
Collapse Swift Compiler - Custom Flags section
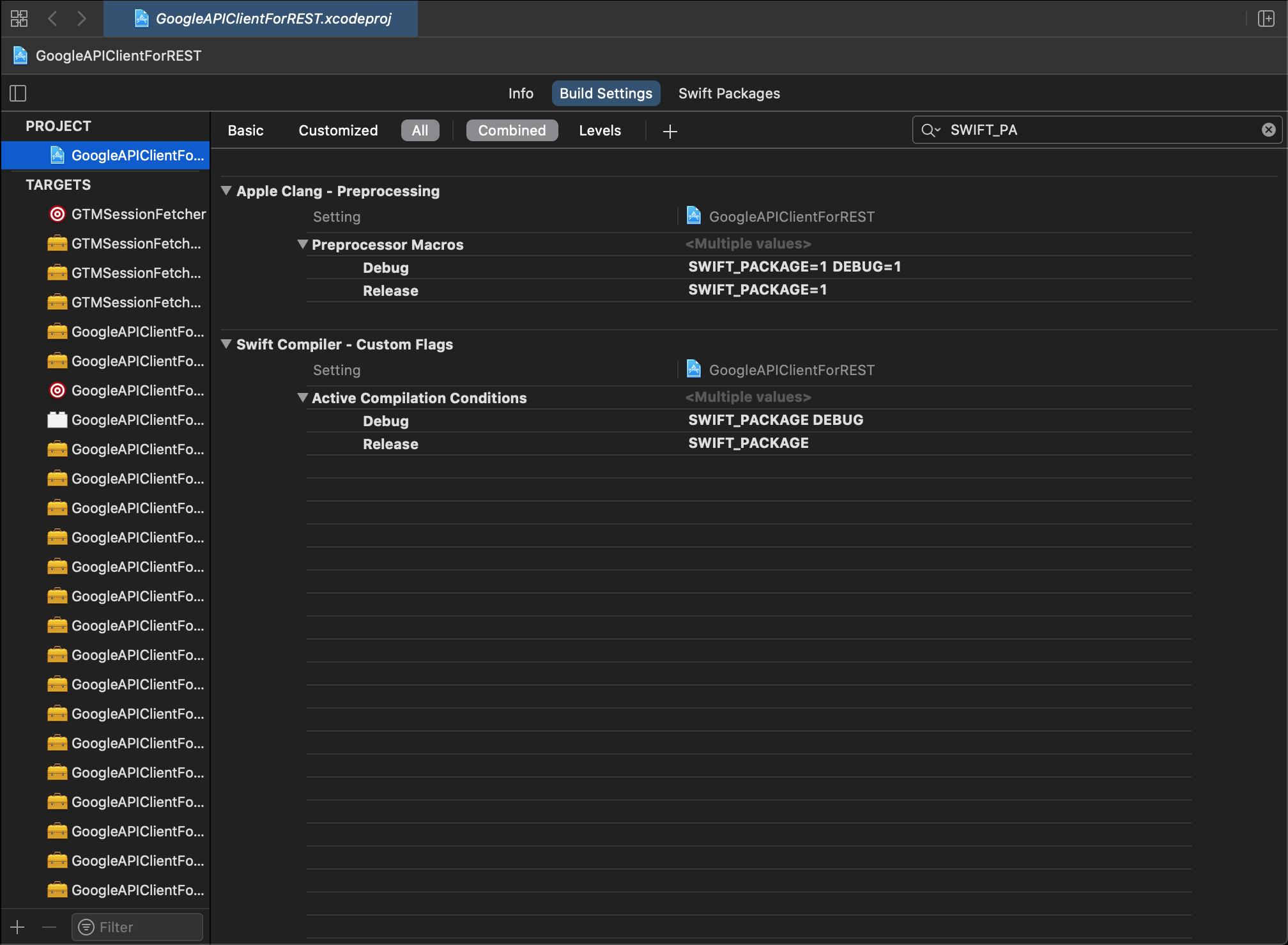click(x=226, y=344)
